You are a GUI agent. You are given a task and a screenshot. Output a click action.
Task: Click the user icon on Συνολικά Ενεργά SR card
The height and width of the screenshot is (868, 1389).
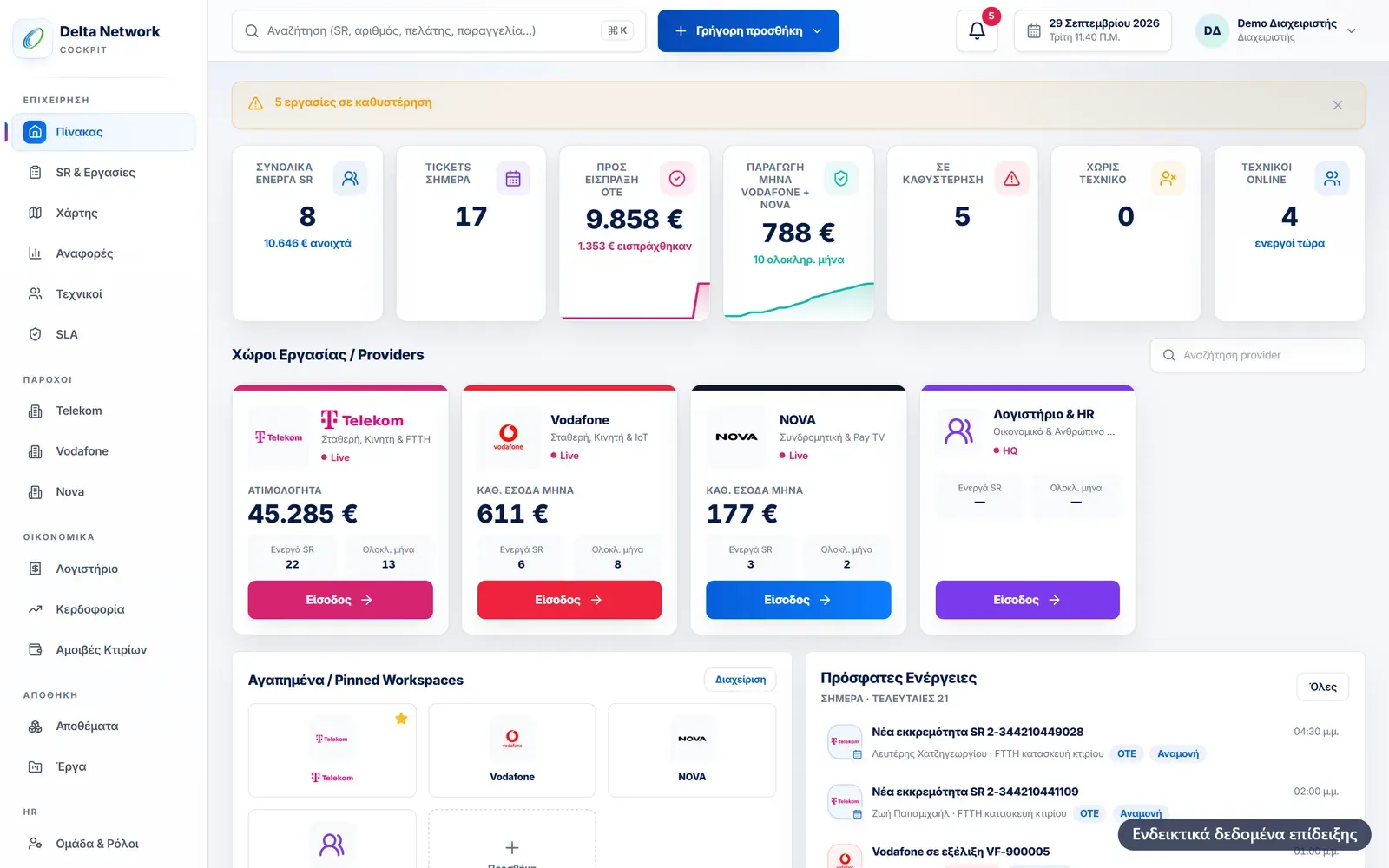[x=350, y=179]
